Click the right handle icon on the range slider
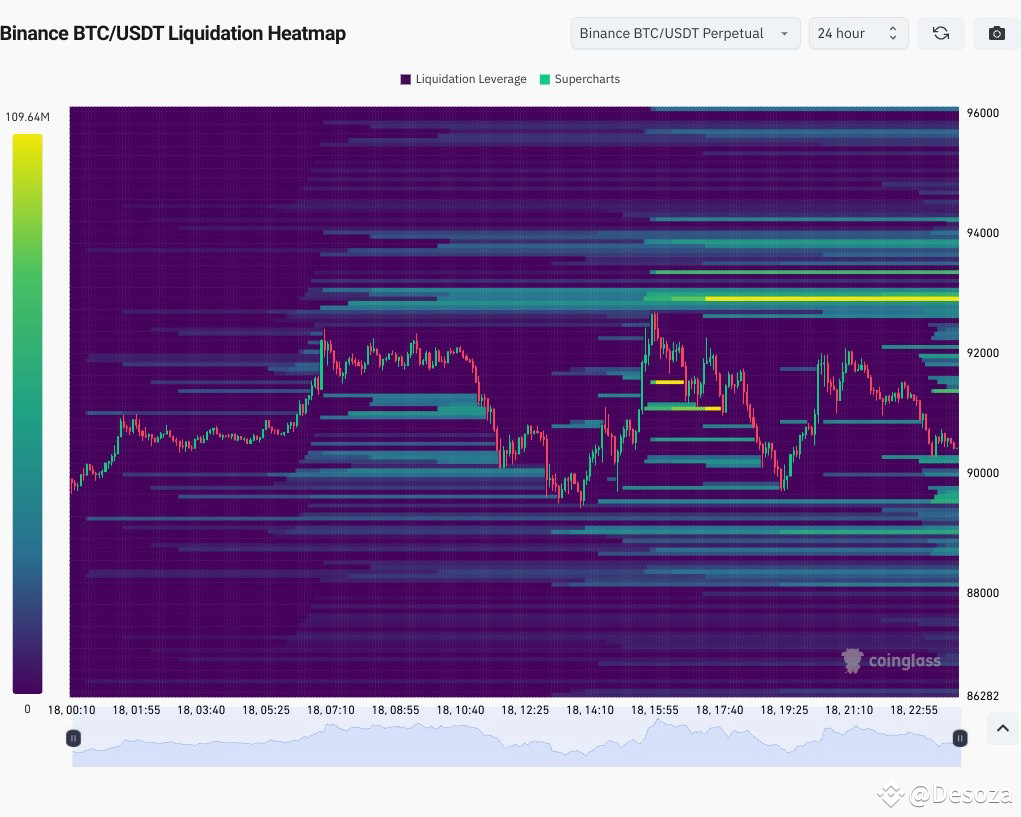 click(x=960, y=738)
